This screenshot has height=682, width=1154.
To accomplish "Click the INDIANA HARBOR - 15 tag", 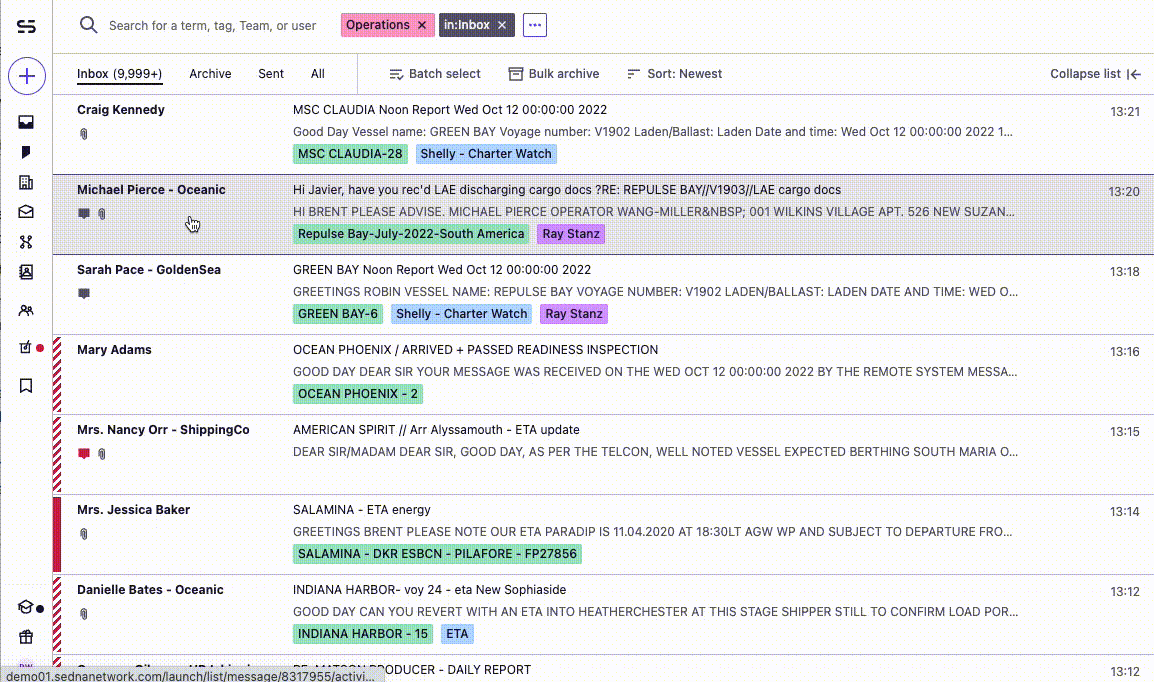I will click(363, 634).
